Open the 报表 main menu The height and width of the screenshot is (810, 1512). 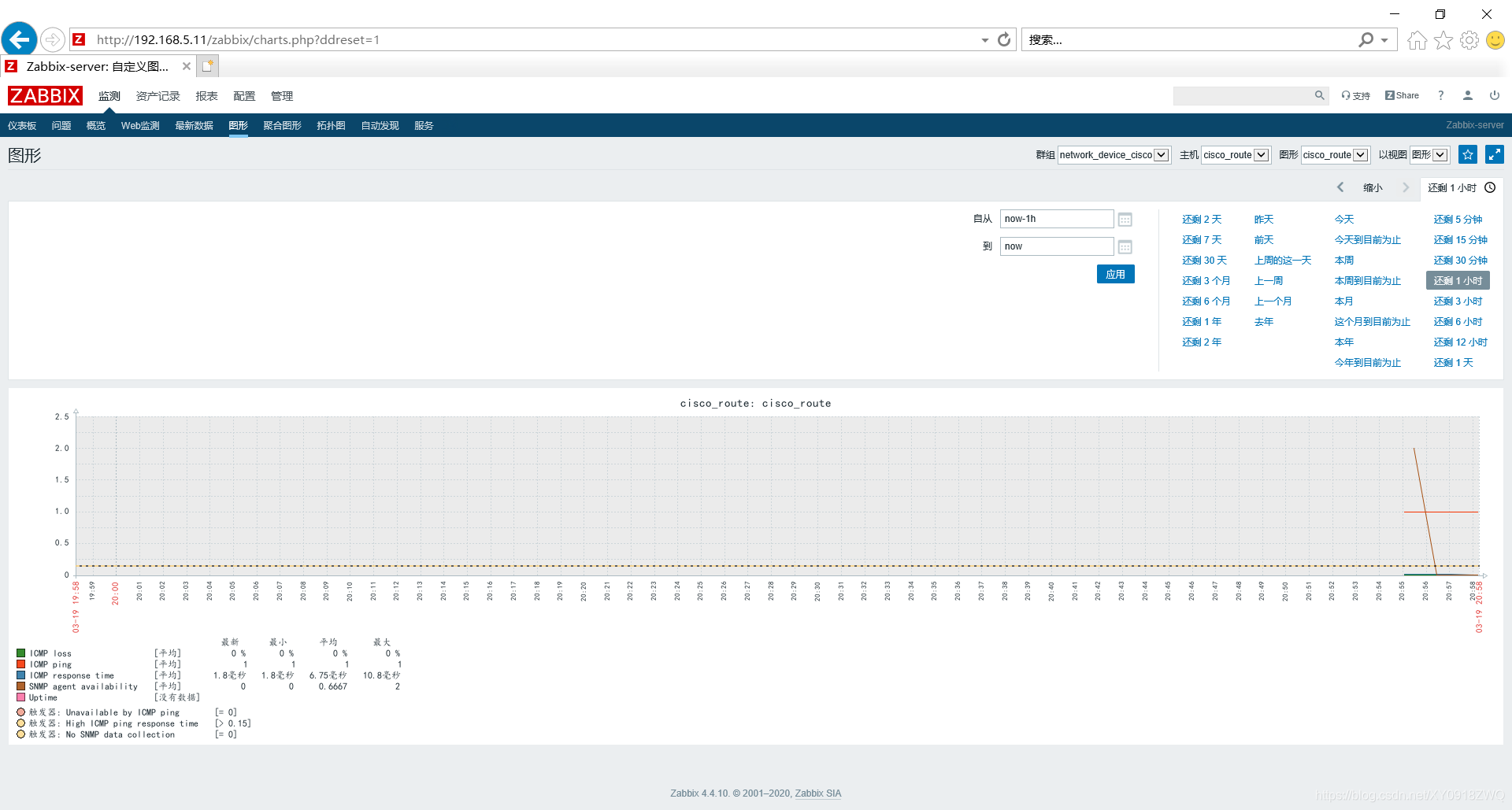(206, 96)
